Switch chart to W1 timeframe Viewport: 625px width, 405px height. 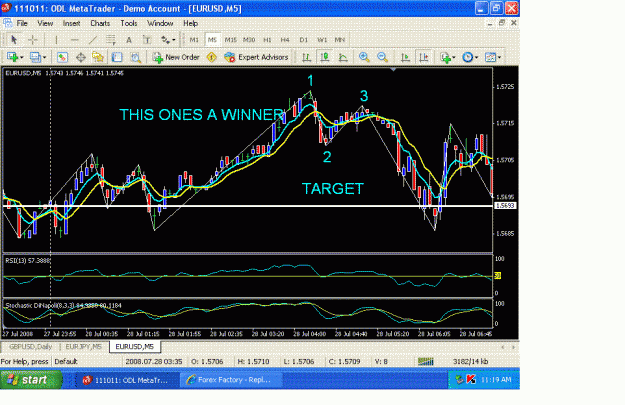(322, 40)
